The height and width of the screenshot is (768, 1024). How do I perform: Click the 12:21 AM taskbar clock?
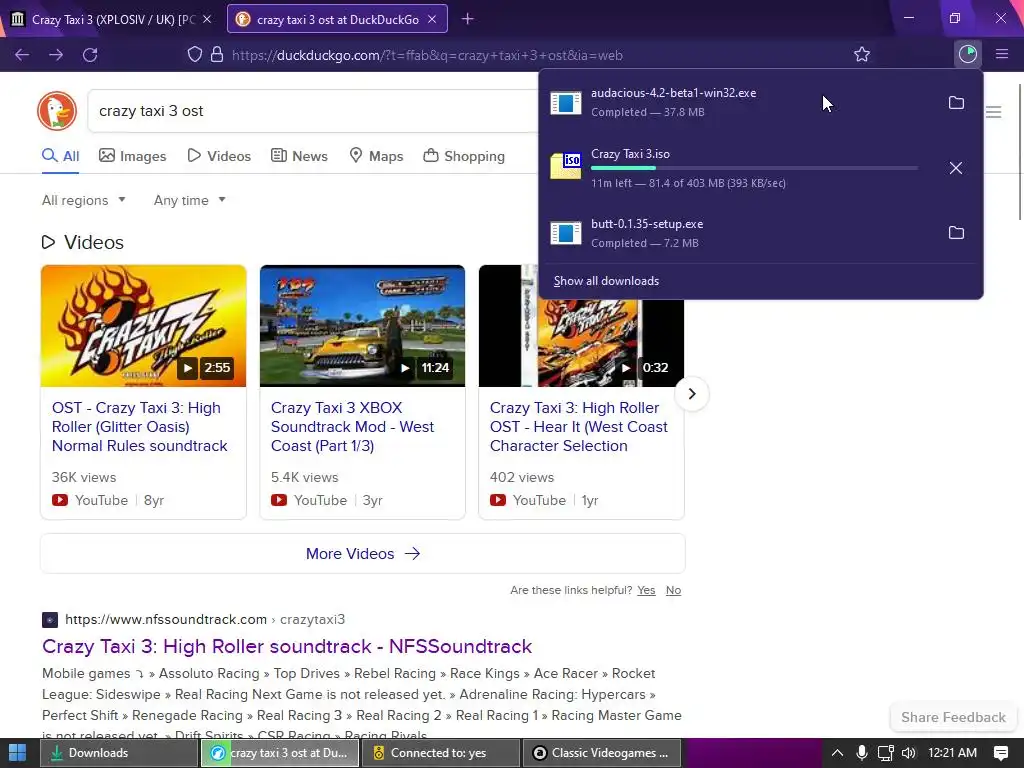coord(952,753)
